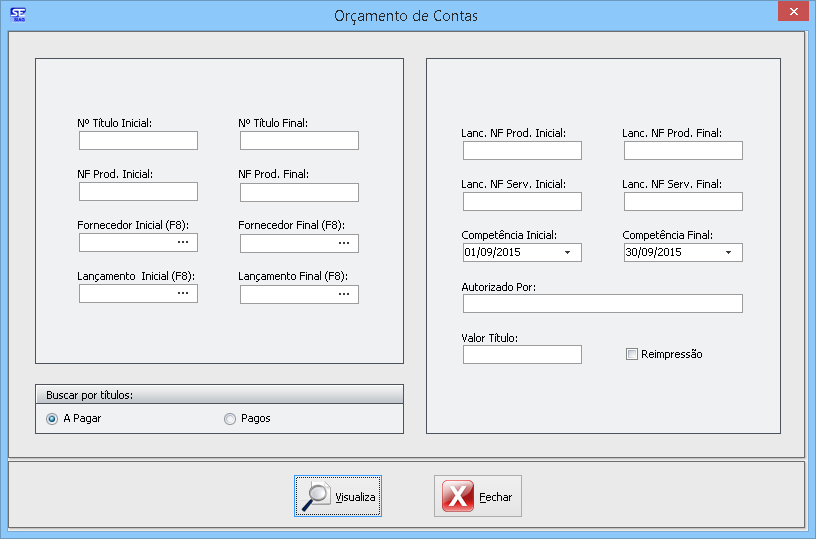Click the Valor Título input box
The image size is (816, 539).
[522, 355]
